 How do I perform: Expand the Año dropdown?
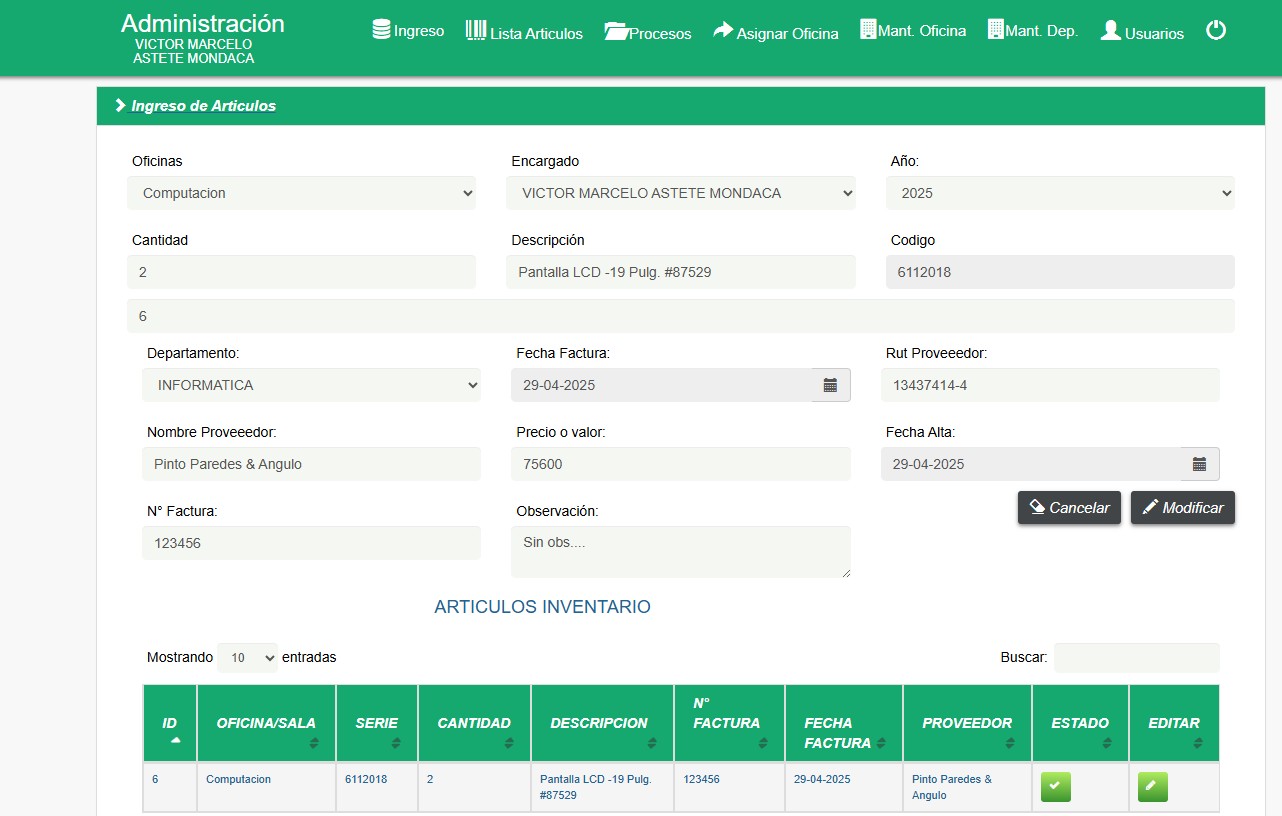click(x=1060, y=193)
